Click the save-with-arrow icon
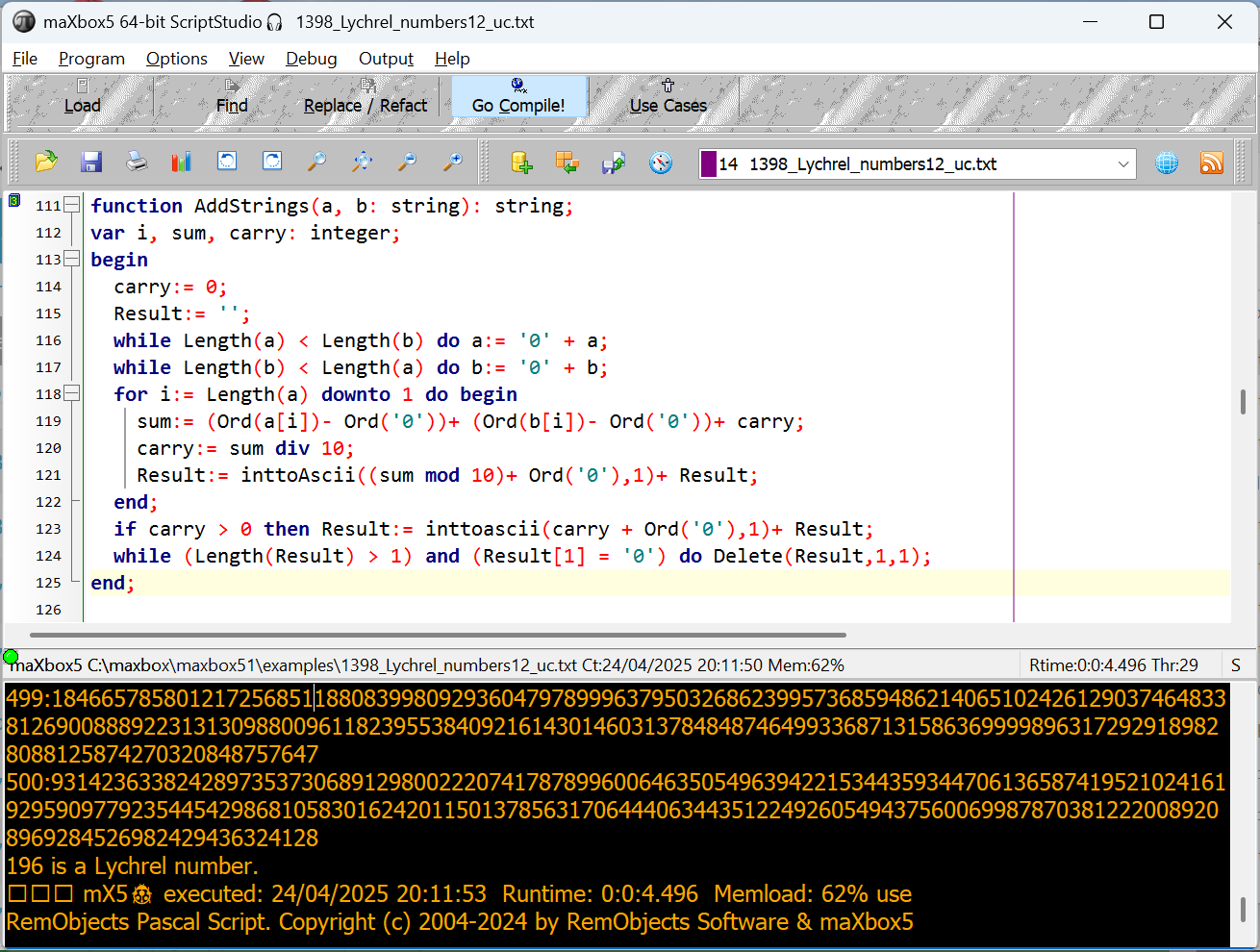The image size is (1260, 952). point(614,163)
